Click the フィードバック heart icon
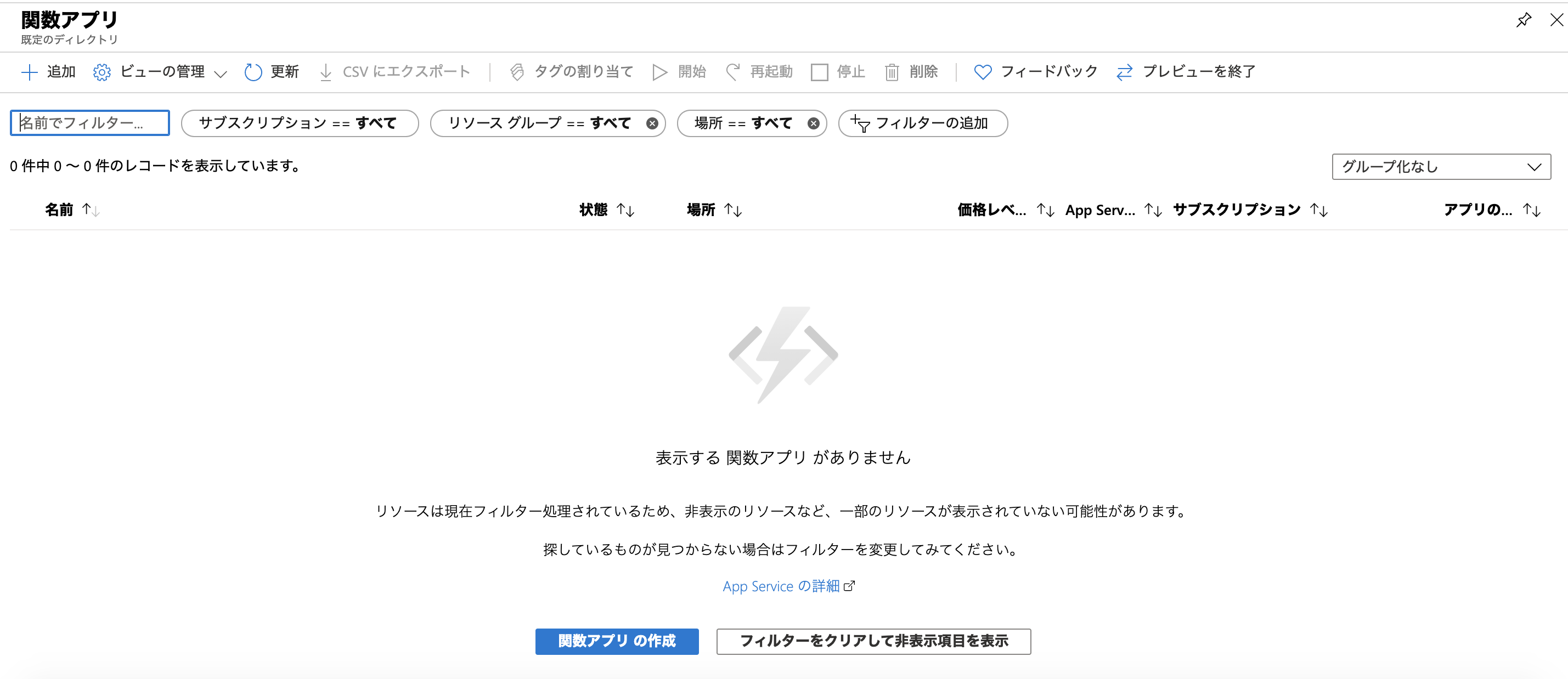This screenshot has width=1568, height=679. pyautogui.click(x=983, y=72)
